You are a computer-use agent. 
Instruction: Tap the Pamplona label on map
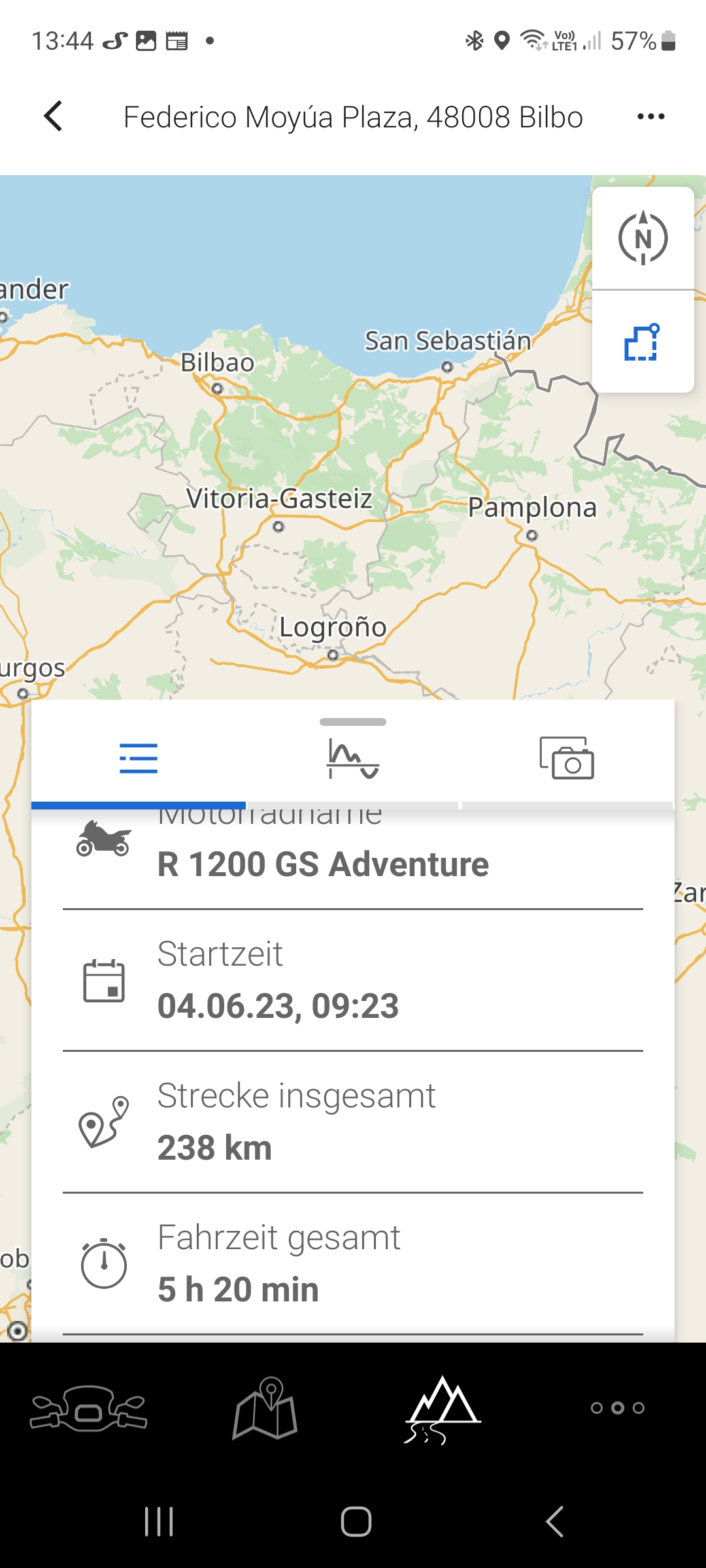pyautogui.click(x=532, y=508)
